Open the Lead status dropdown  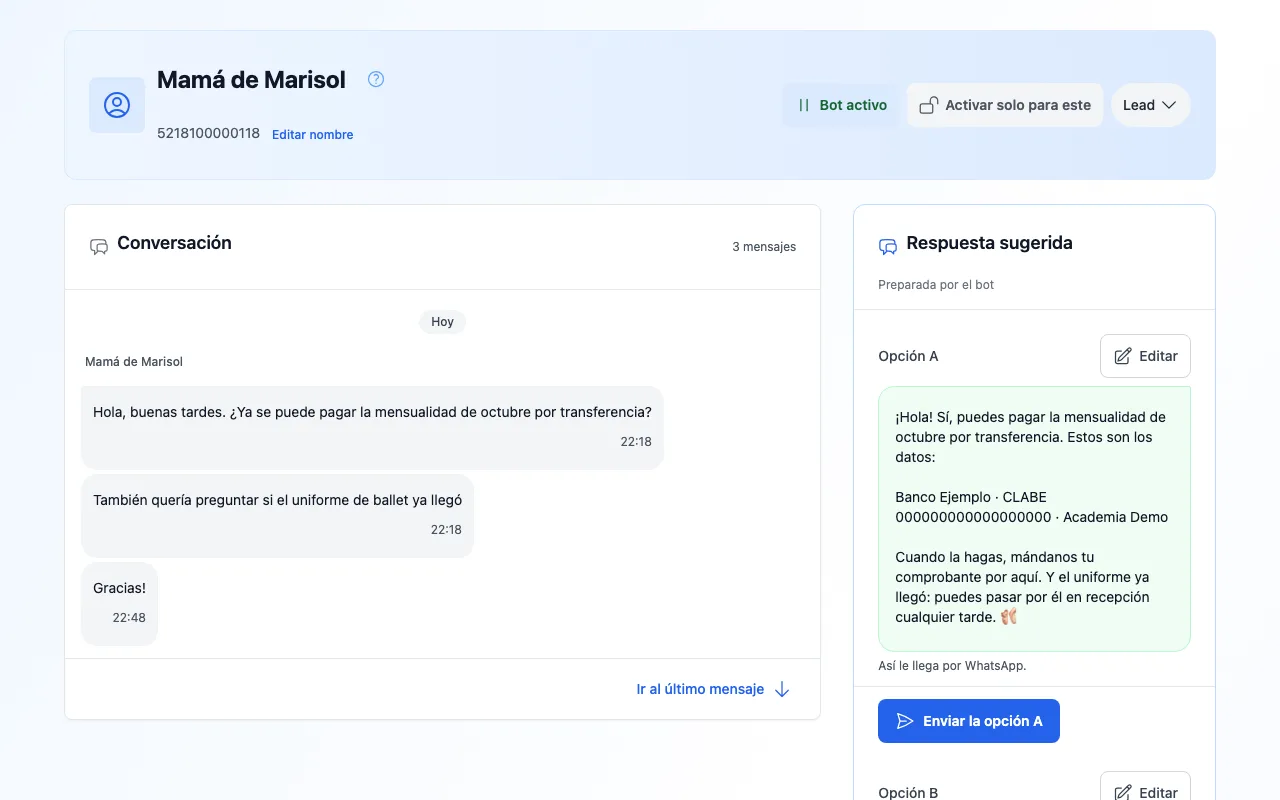click(x=1150, y=105)
